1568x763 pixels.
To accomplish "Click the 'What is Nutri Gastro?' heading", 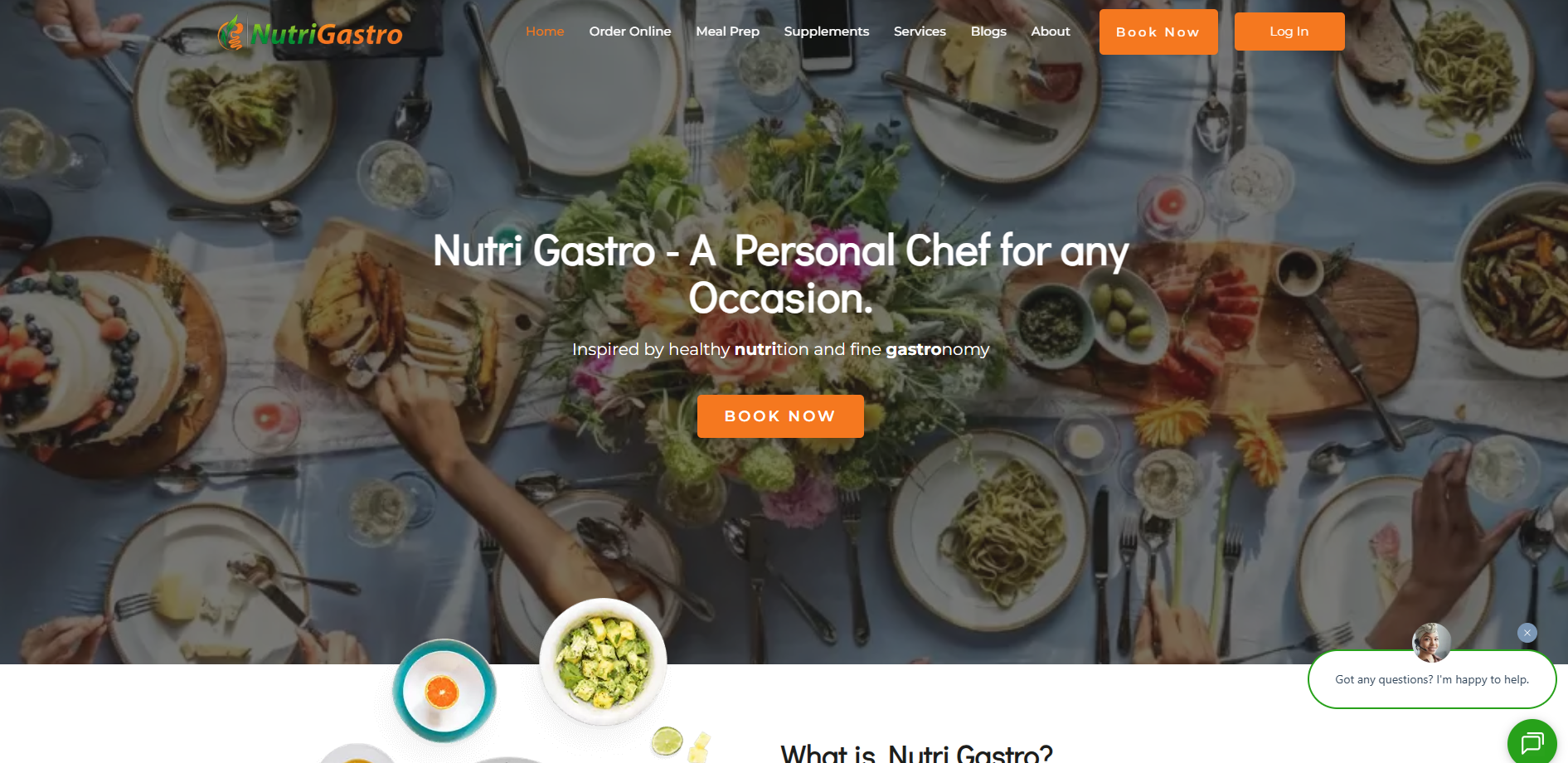I will [x=916, y=753].
